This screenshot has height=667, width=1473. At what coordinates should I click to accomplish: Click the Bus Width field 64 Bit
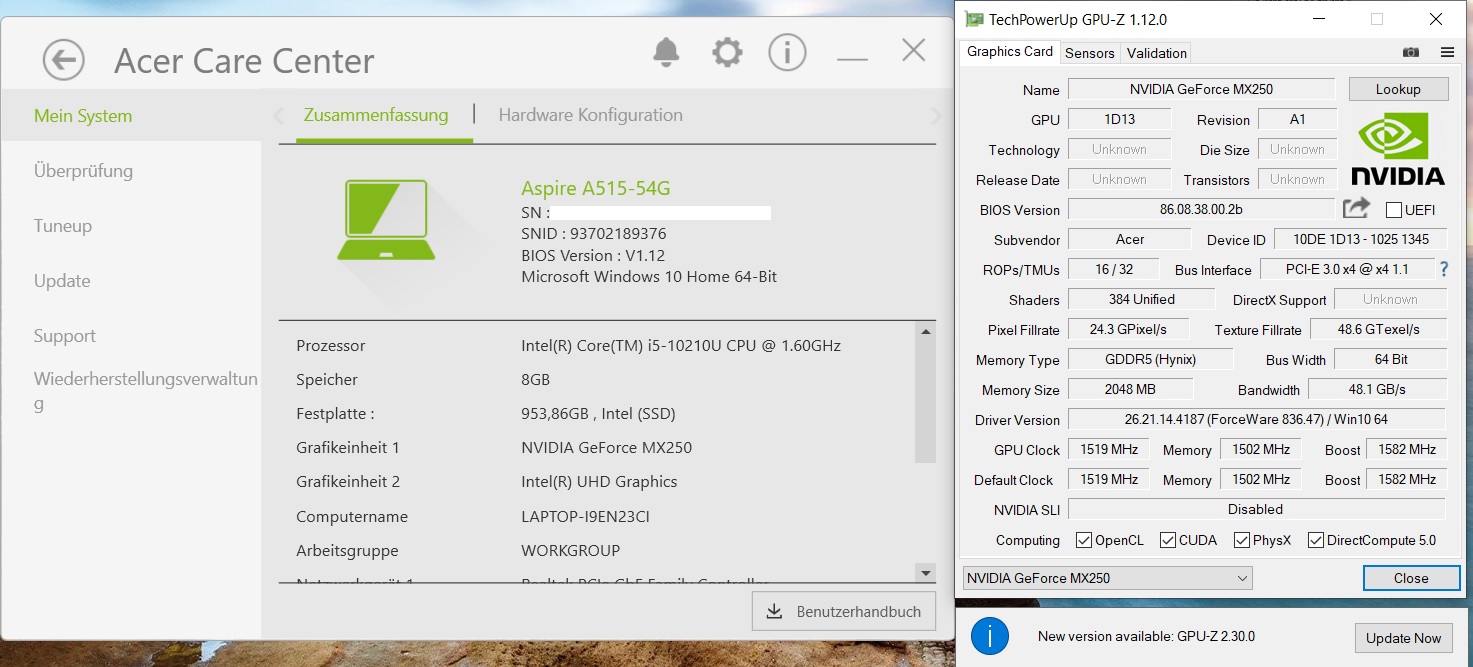(x=1390, y=359)
